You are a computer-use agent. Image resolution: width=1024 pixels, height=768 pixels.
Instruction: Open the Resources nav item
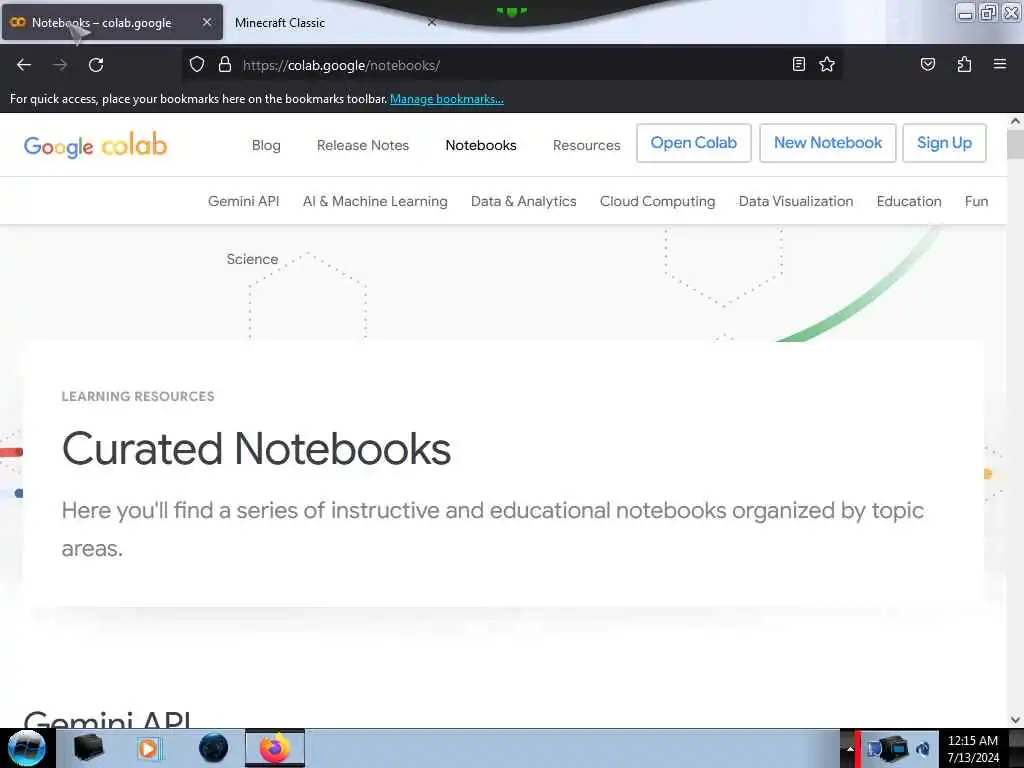click(586, 145)
